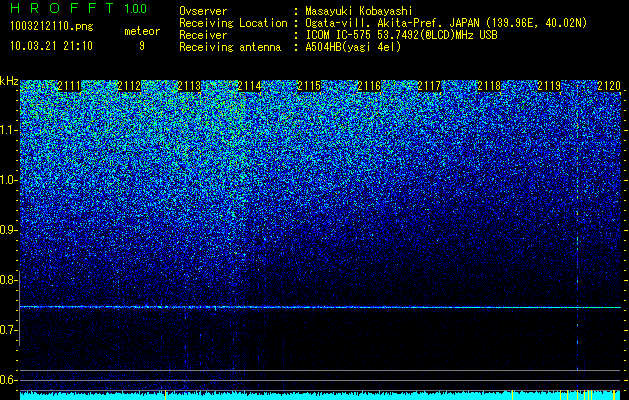Click the 0.9 kHz axis label
The image size is (629, 400).
(7, 230)
